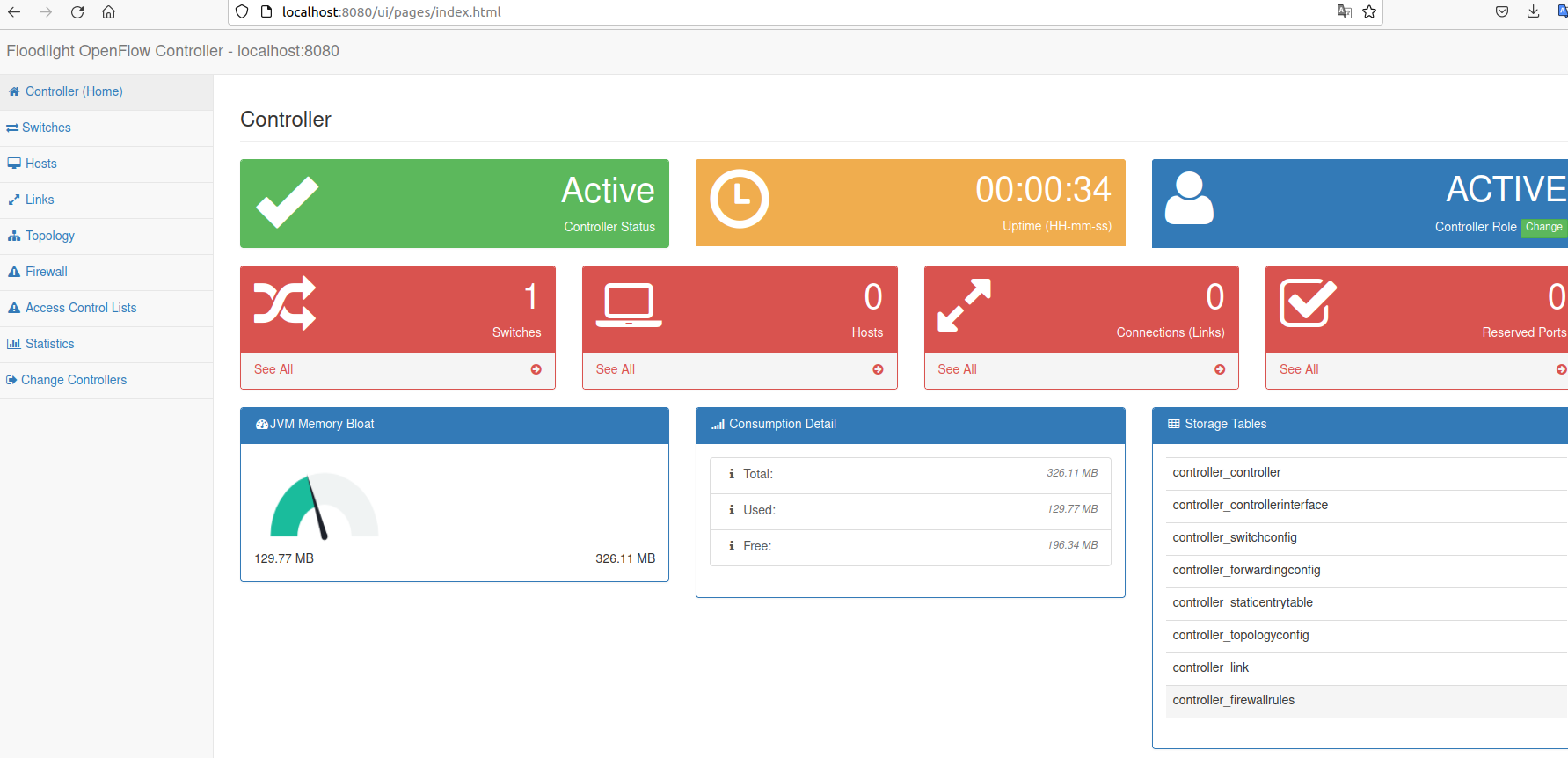Viewport: 1568px width, 758px height.
Task: Click the Total memory value 326.11 MB
Action: point(1072,473)
